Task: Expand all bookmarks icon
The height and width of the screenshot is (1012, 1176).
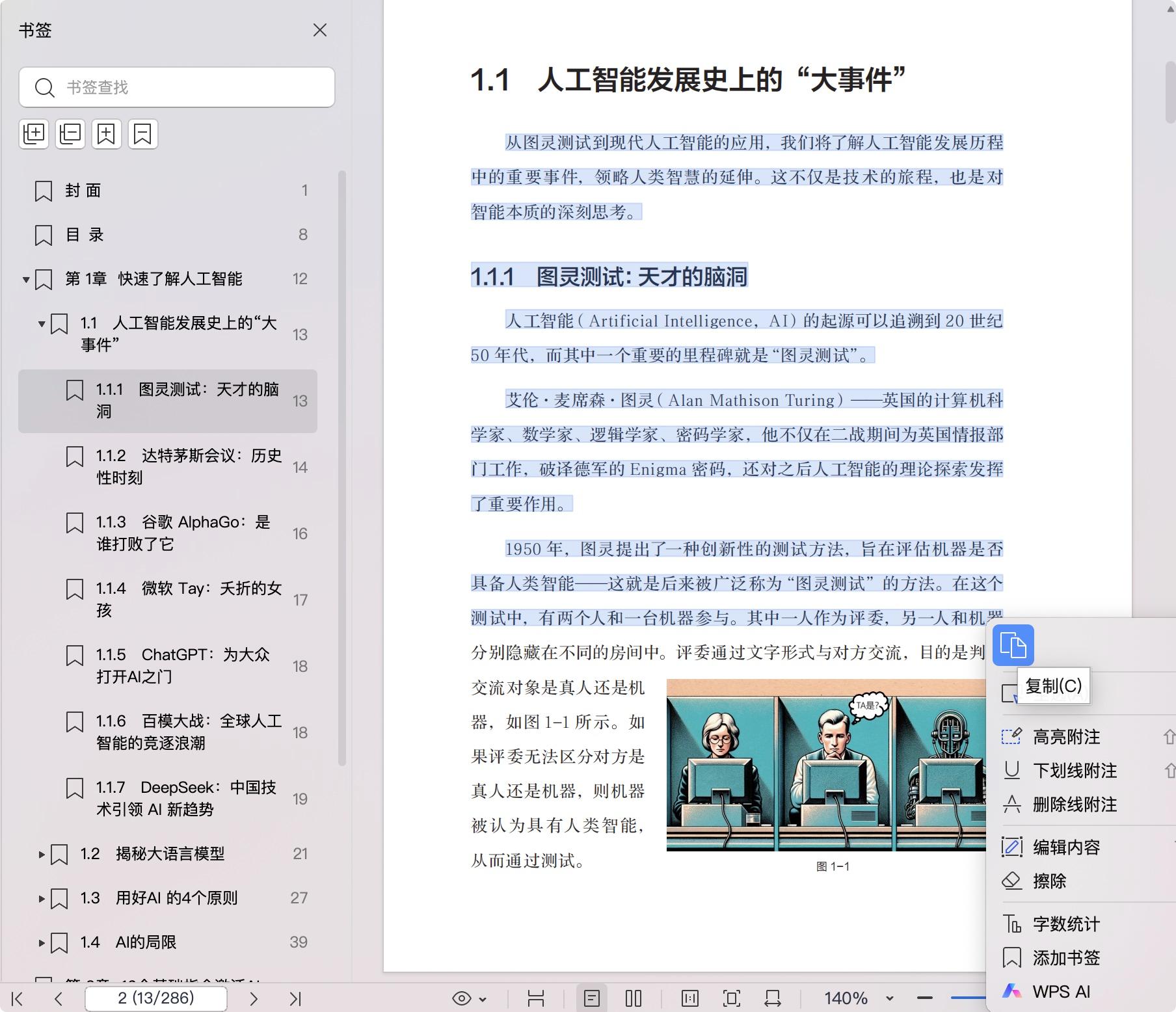Action: point(34,134)
